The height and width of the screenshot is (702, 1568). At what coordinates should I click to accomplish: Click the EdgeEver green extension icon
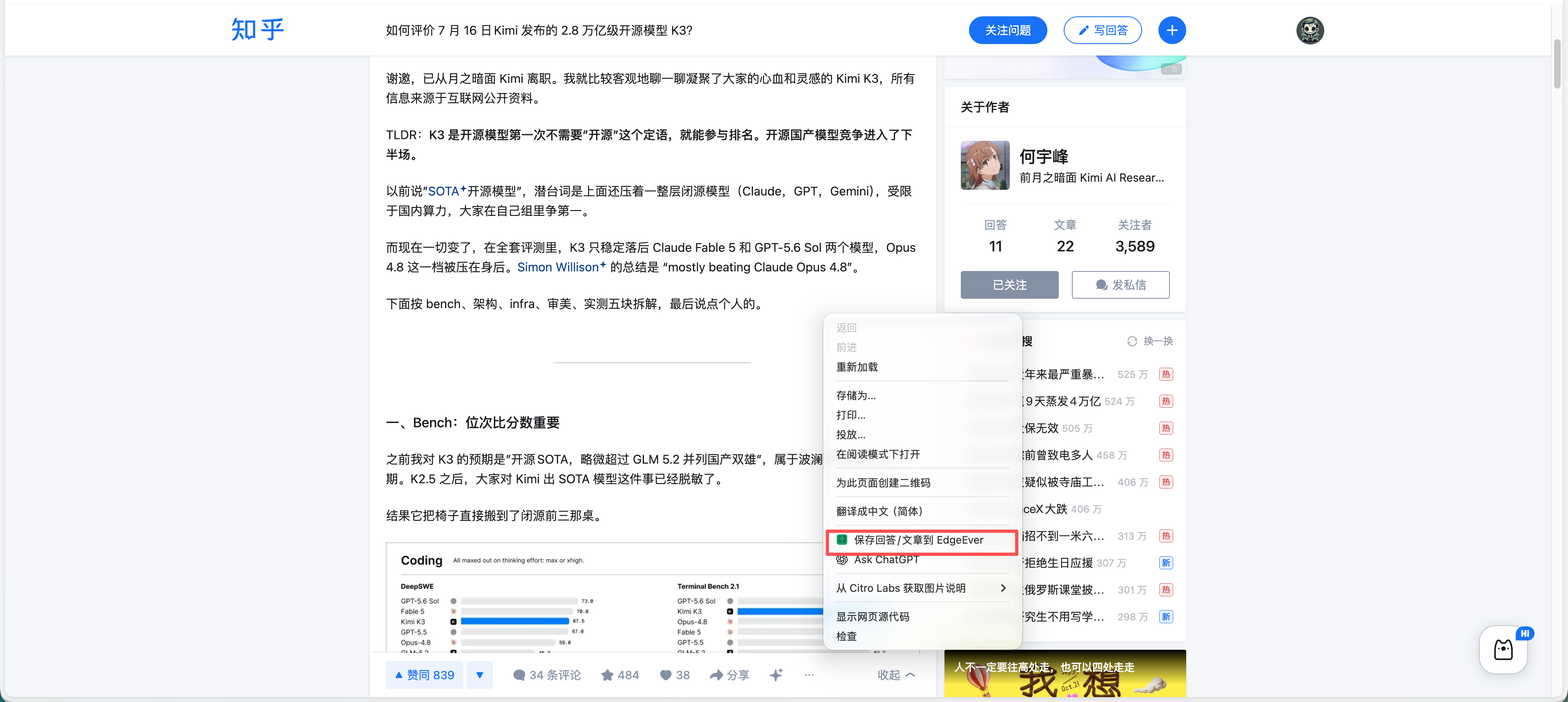842,540
